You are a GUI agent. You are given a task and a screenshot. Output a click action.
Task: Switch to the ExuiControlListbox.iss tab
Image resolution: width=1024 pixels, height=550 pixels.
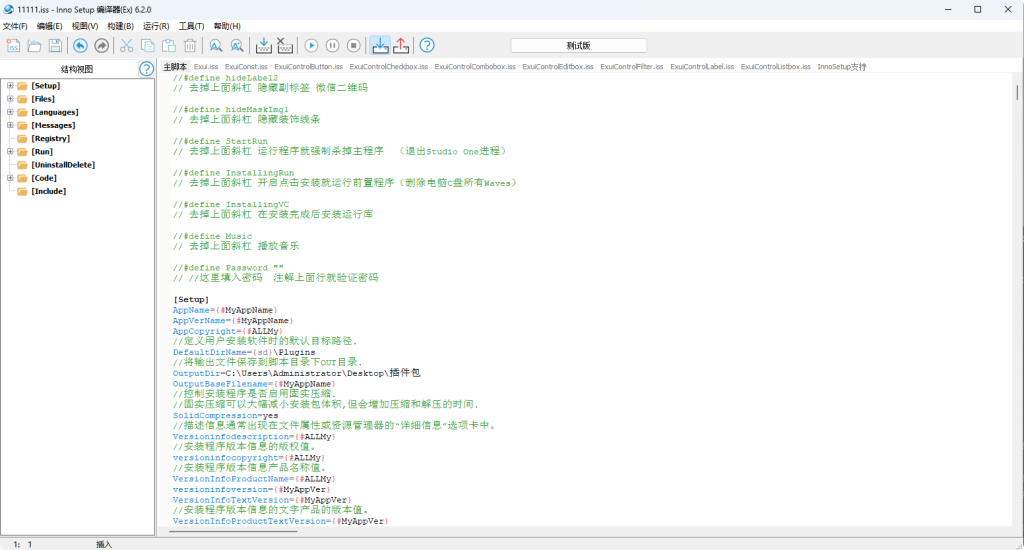pyautogui.click(x=775, y=67)
